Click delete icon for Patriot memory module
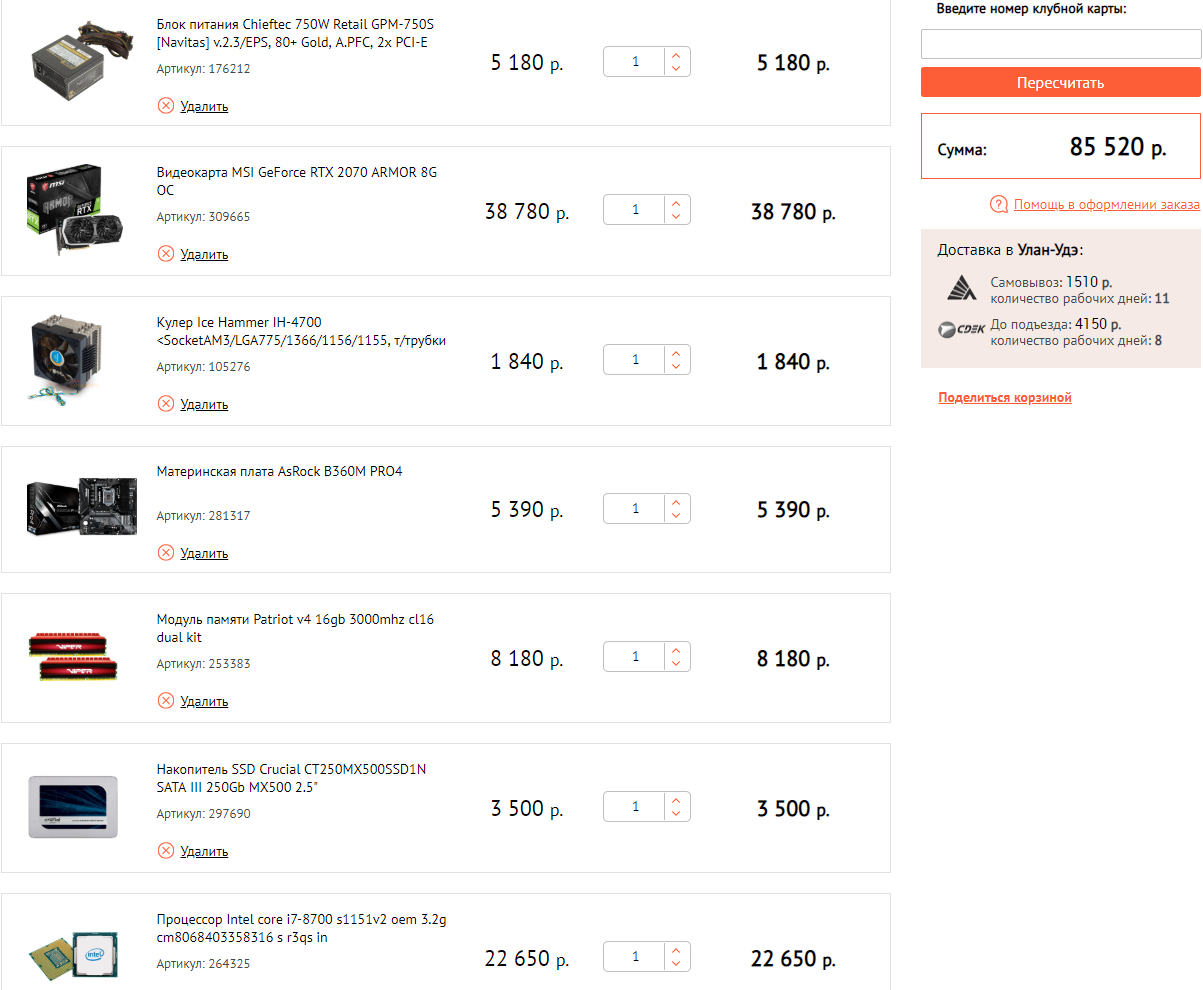The width and height of the screenshot is (1203, 990). click(166, 701)
